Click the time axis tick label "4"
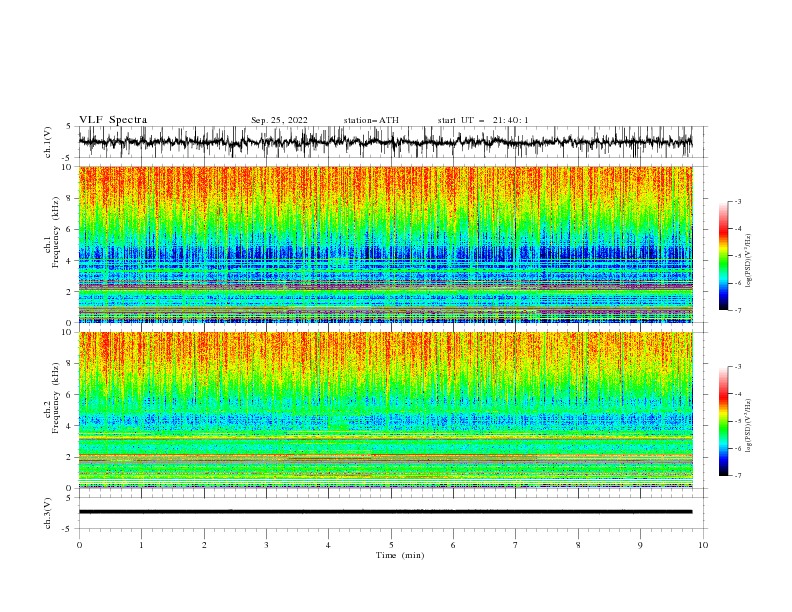Screen dimensions: 792x612 tap(328, 545)
